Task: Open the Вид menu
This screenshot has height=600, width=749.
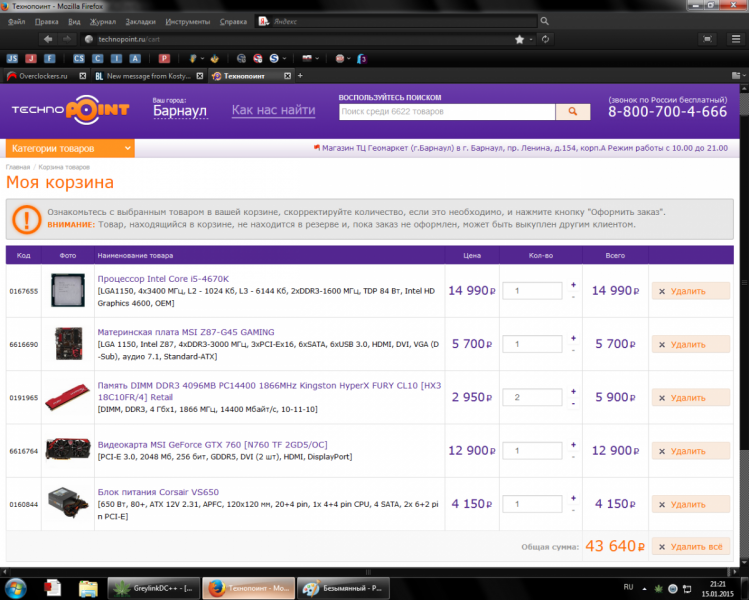Action: click(x=74, y=21)
